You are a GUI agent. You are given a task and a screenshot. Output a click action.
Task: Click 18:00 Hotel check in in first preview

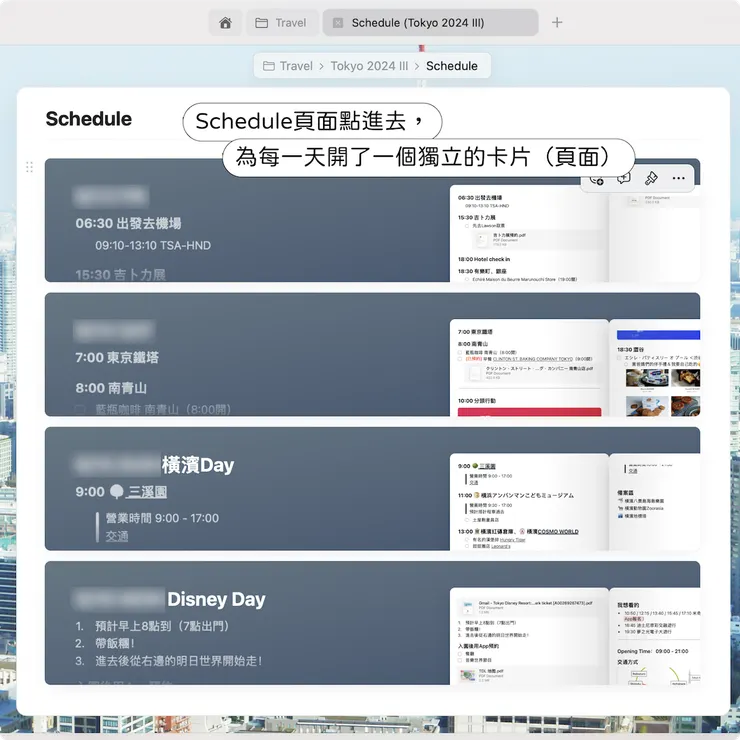tap(484, 259)
